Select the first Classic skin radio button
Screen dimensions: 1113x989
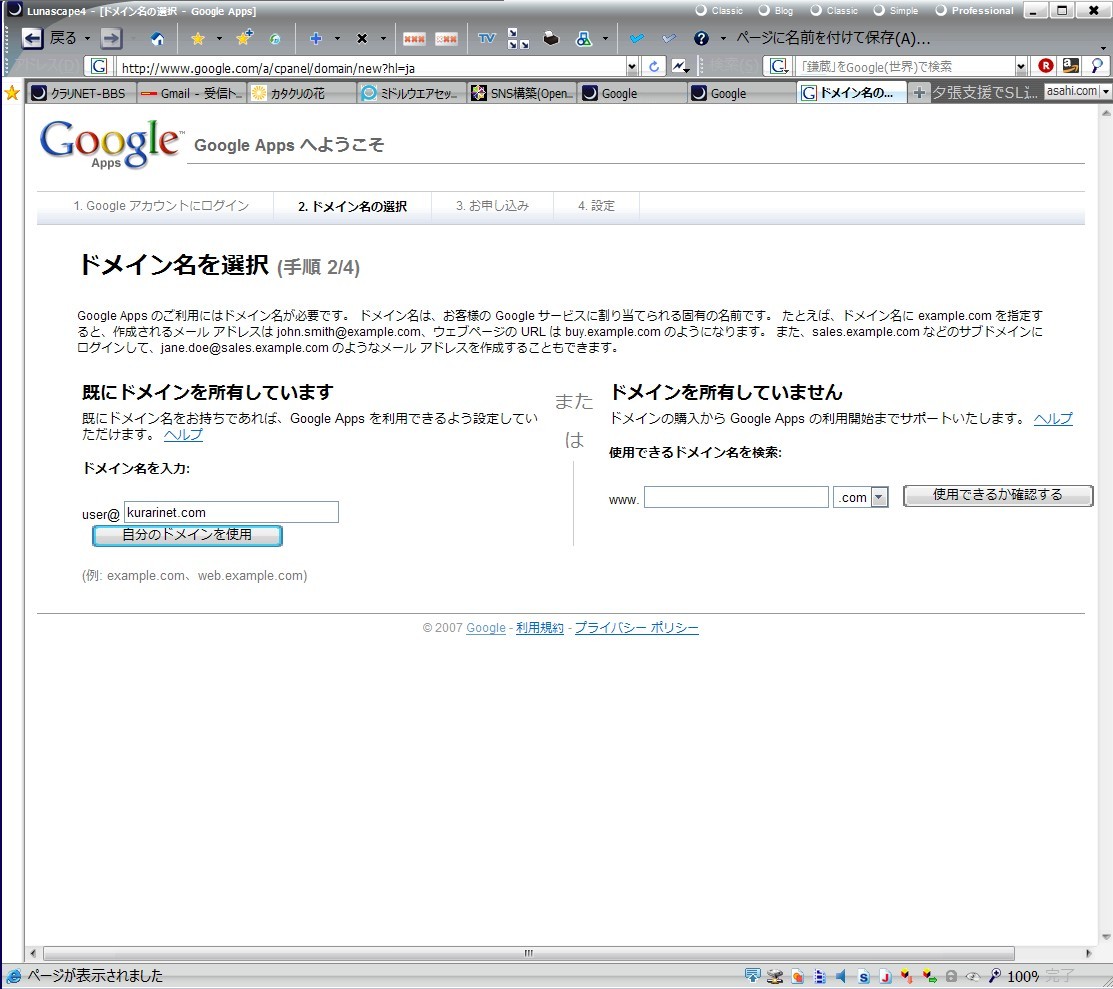[x=701, y=11]
